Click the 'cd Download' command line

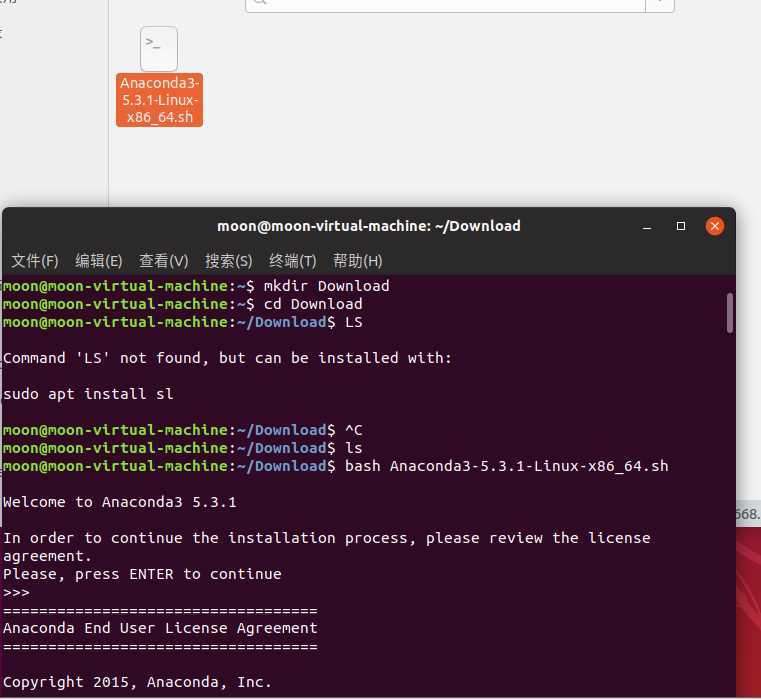click(182, 304)
